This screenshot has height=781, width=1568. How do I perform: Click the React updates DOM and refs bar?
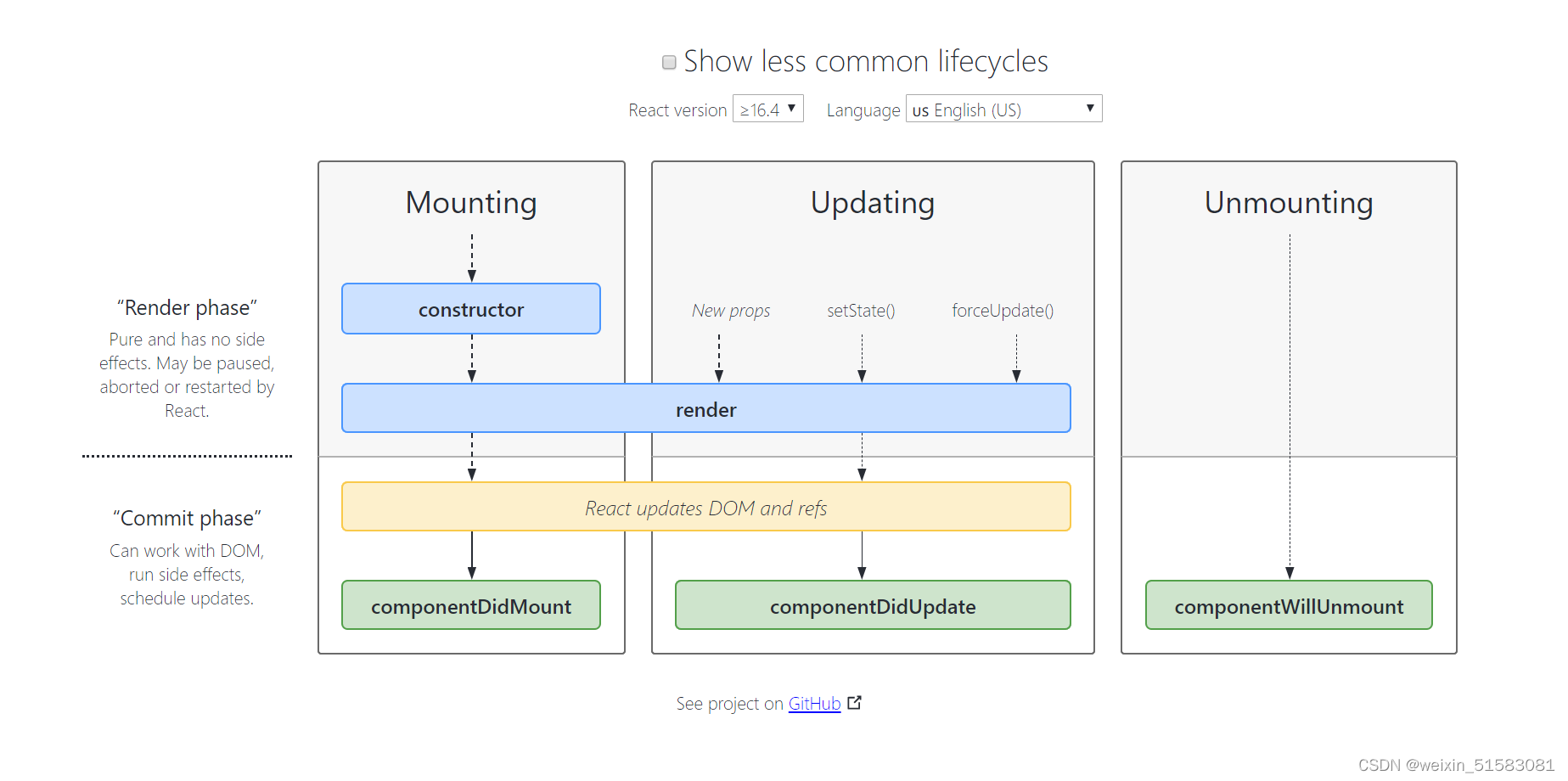click(x=706, y=507)
